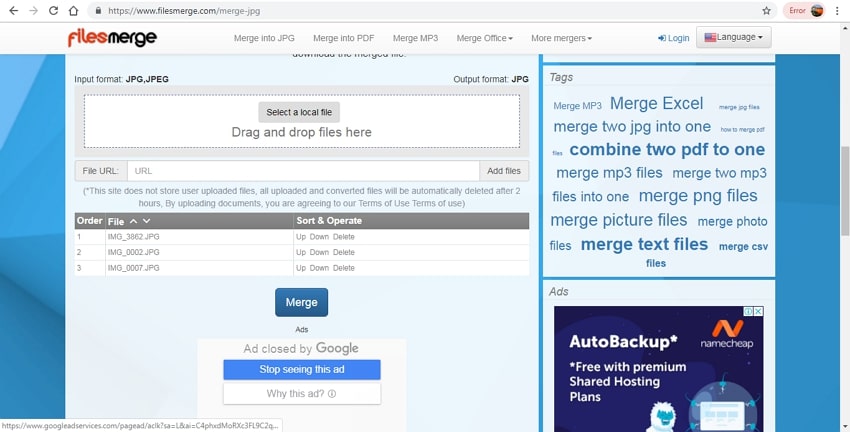Open the Language selector dropdown
850x432 pixels.
[x=733, y=38]
